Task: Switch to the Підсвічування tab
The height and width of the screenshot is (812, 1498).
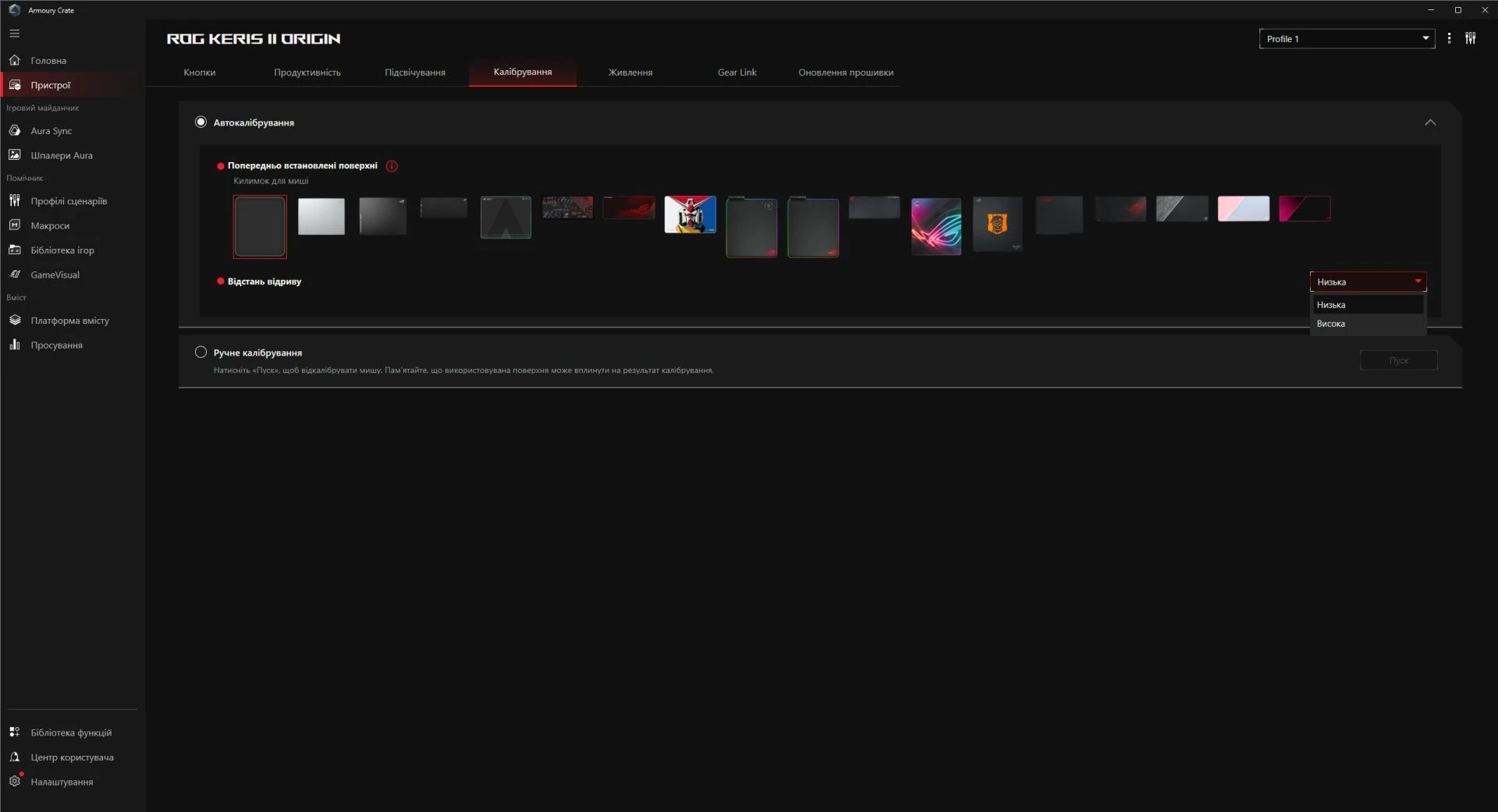Action: pos(415,73)
